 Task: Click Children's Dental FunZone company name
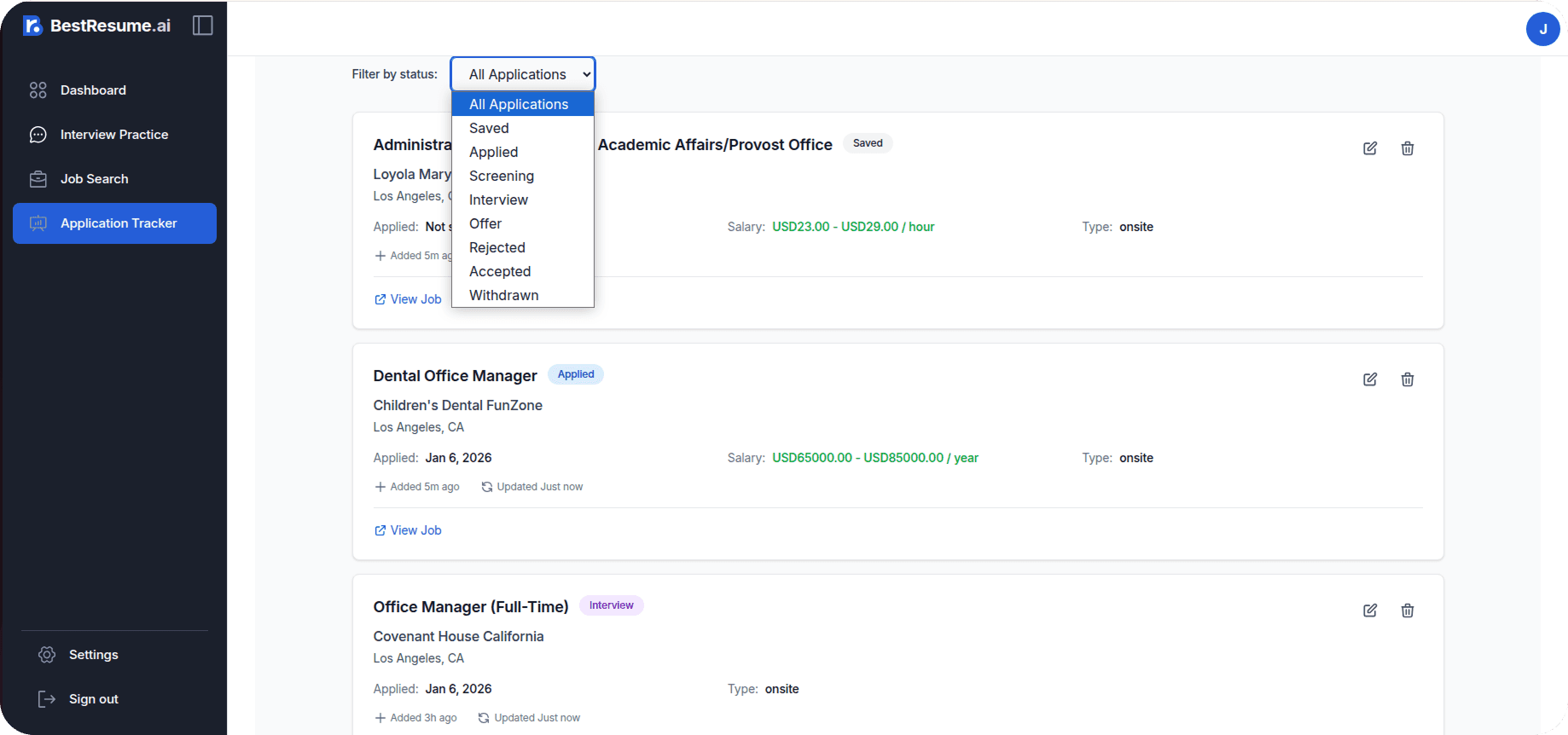tap(457, 405)
